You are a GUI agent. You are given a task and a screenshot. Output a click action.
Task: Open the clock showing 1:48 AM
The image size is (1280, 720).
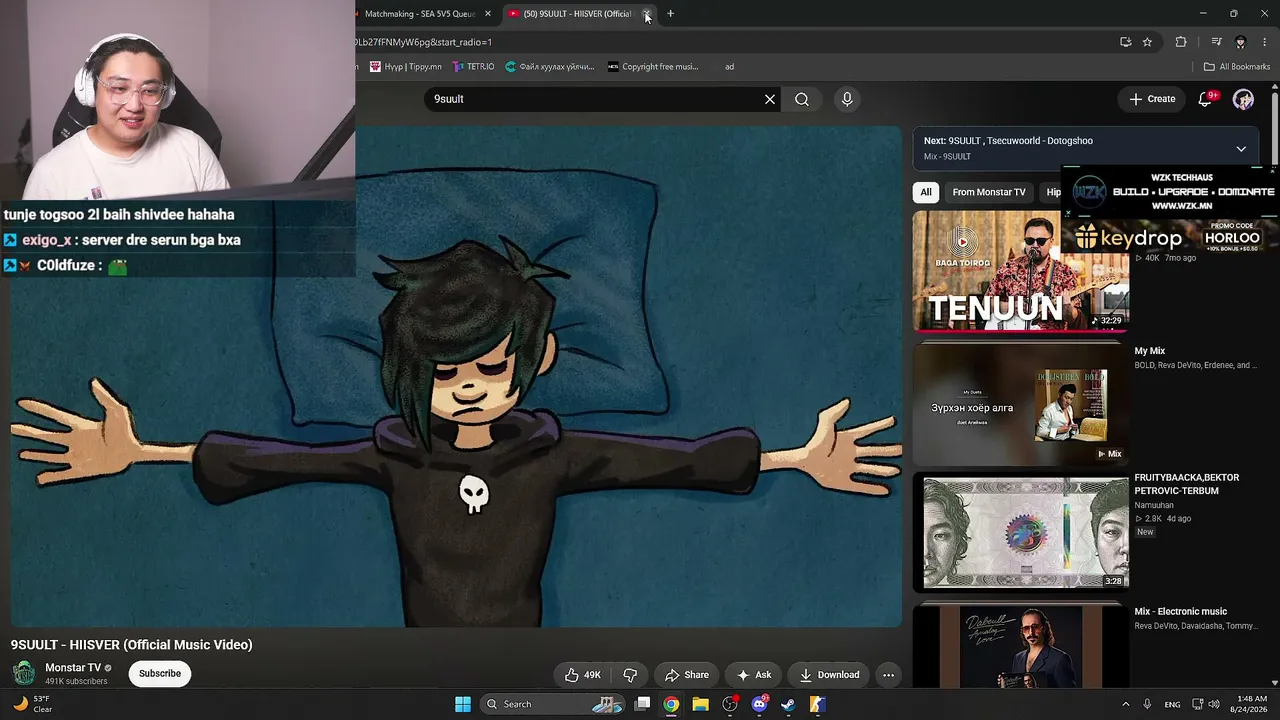(x=1250, y=704)
